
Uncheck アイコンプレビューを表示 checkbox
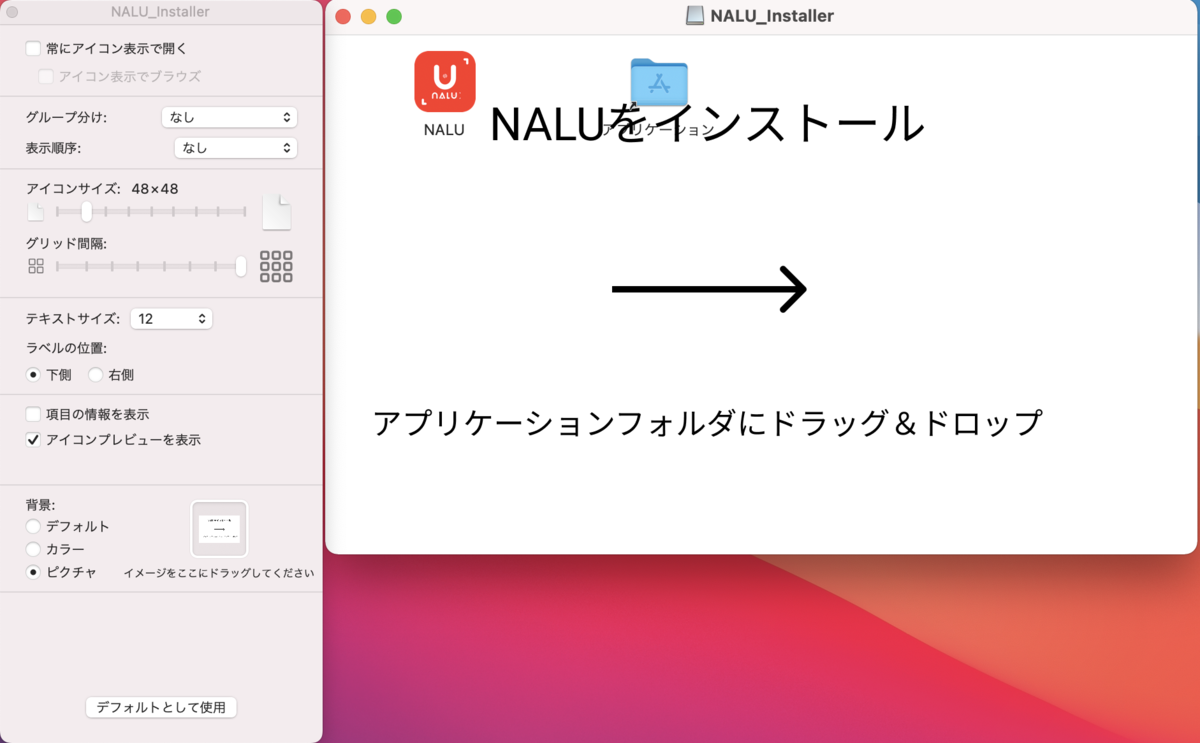[34, 439]
